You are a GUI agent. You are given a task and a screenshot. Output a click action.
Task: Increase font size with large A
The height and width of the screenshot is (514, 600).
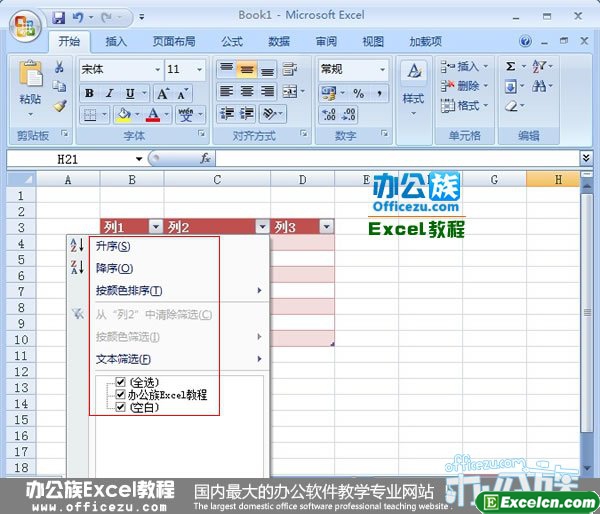point(163,93)
